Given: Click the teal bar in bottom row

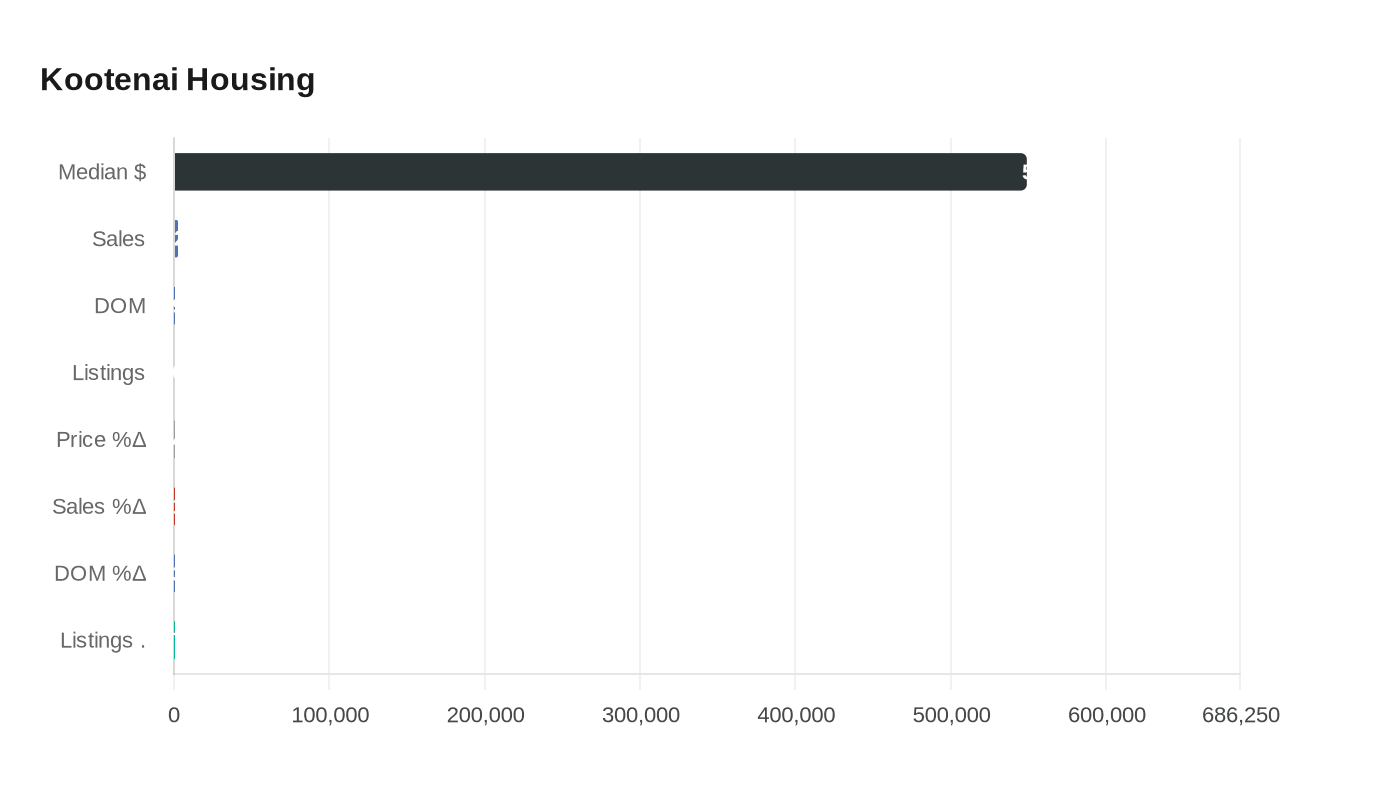Looking at the screenshot, I should [175, 641].
